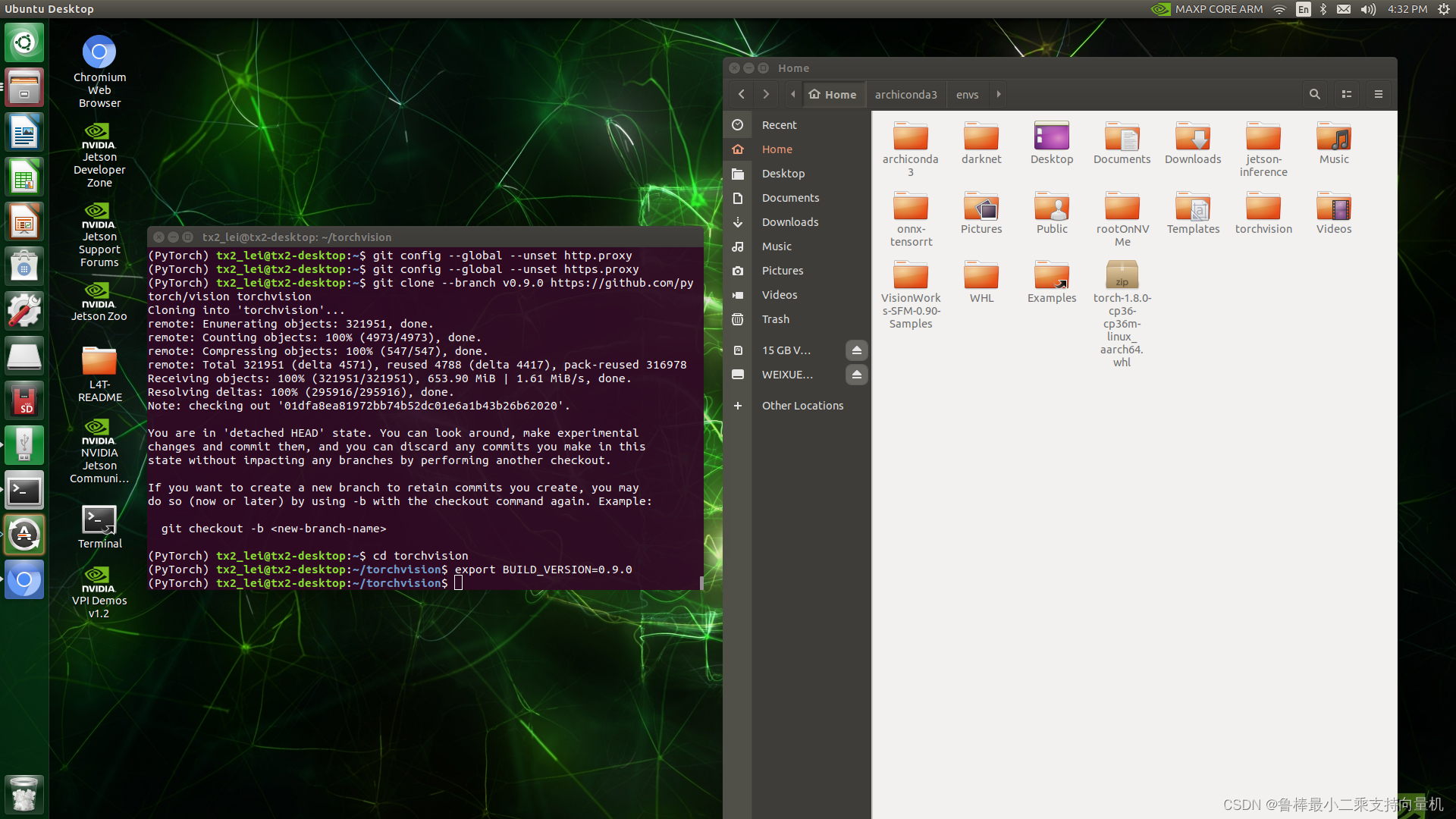This screenshot has height=819, width=1456.
Task: Click the back navigation arrow in file manager
Action: click(x=740, y=94)
